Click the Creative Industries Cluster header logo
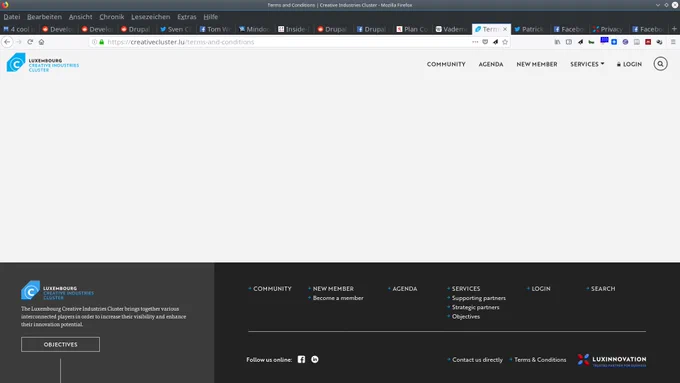680x383 pixels. pos(42,63)
